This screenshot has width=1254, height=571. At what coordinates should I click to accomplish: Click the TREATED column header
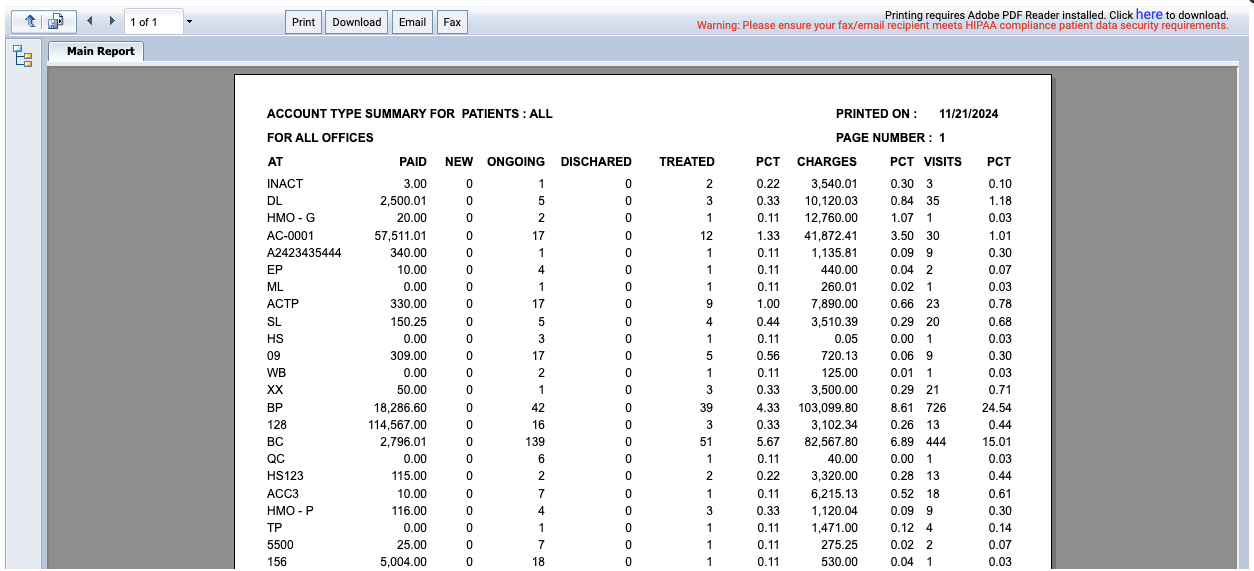(x=687, y=162)
